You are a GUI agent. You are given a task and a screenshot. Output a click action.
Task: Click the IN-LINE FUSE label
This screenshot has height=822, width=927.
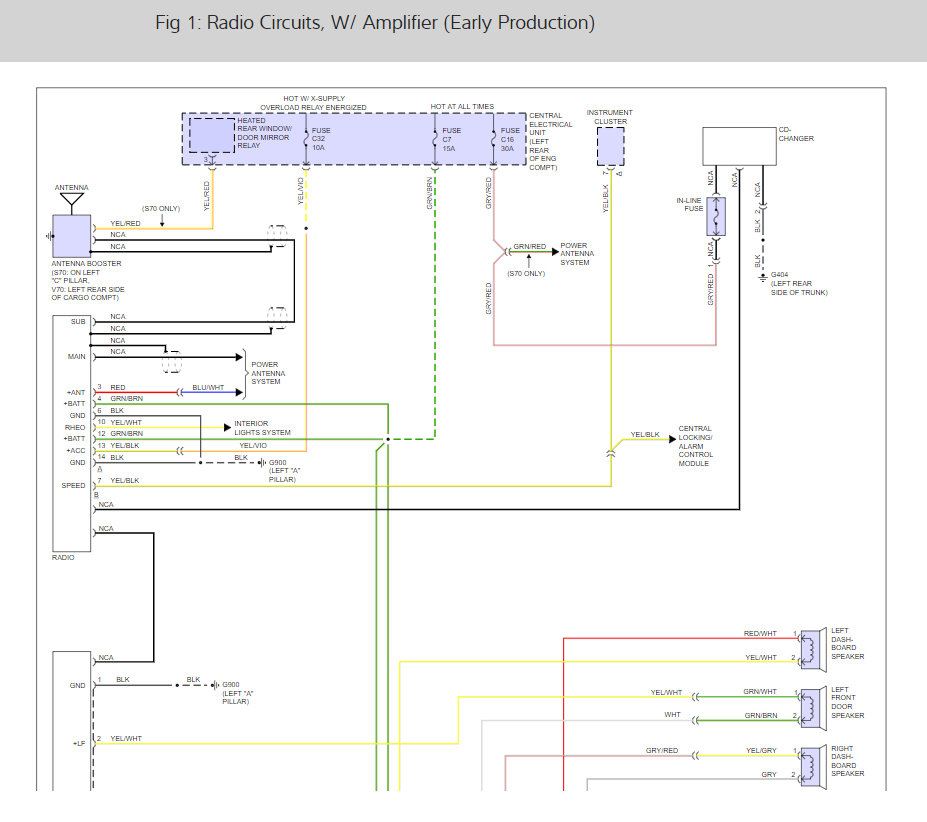point(690,205)
